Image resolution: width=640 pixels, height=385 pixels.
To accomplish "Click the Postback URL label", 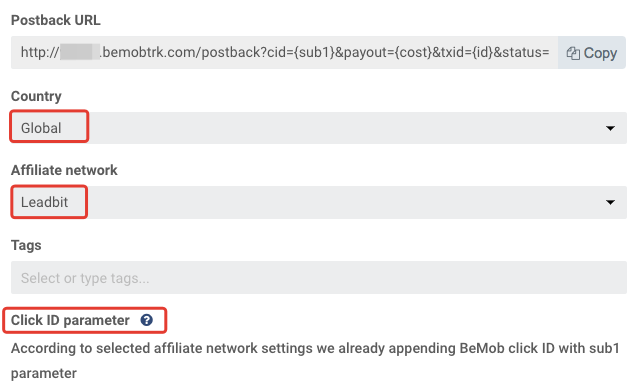I will [x=56, y=20].
